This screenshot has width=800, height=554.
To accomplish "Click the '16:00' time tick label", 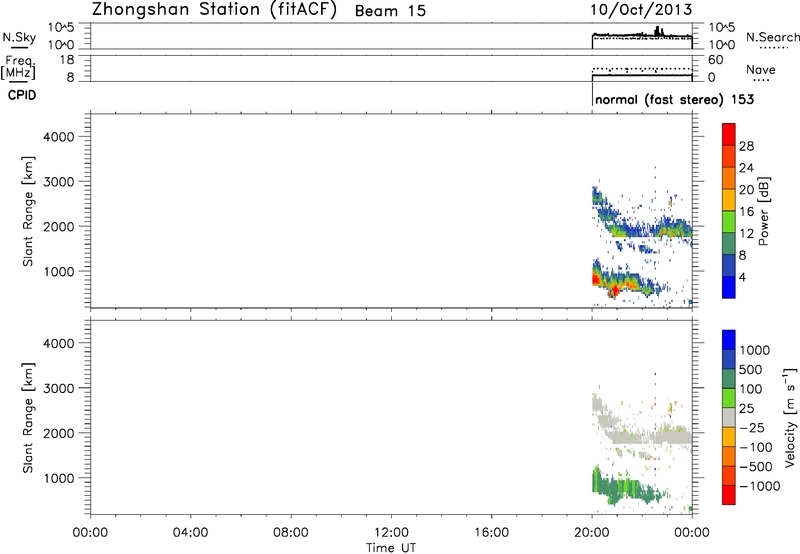I will point(491,533).
